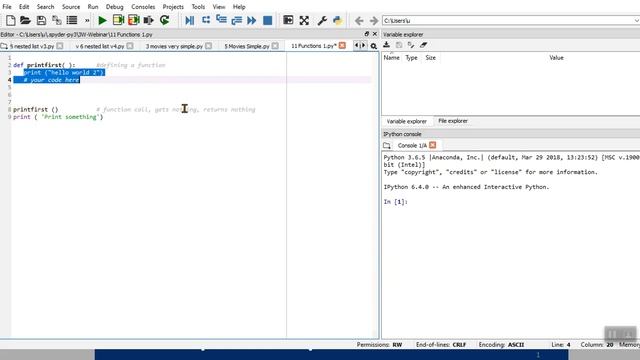Image resolution: width=640 pixels, height=360 pixels.
Task: Open PYTHONPATH manager Python icon
Action: [338, 20]
